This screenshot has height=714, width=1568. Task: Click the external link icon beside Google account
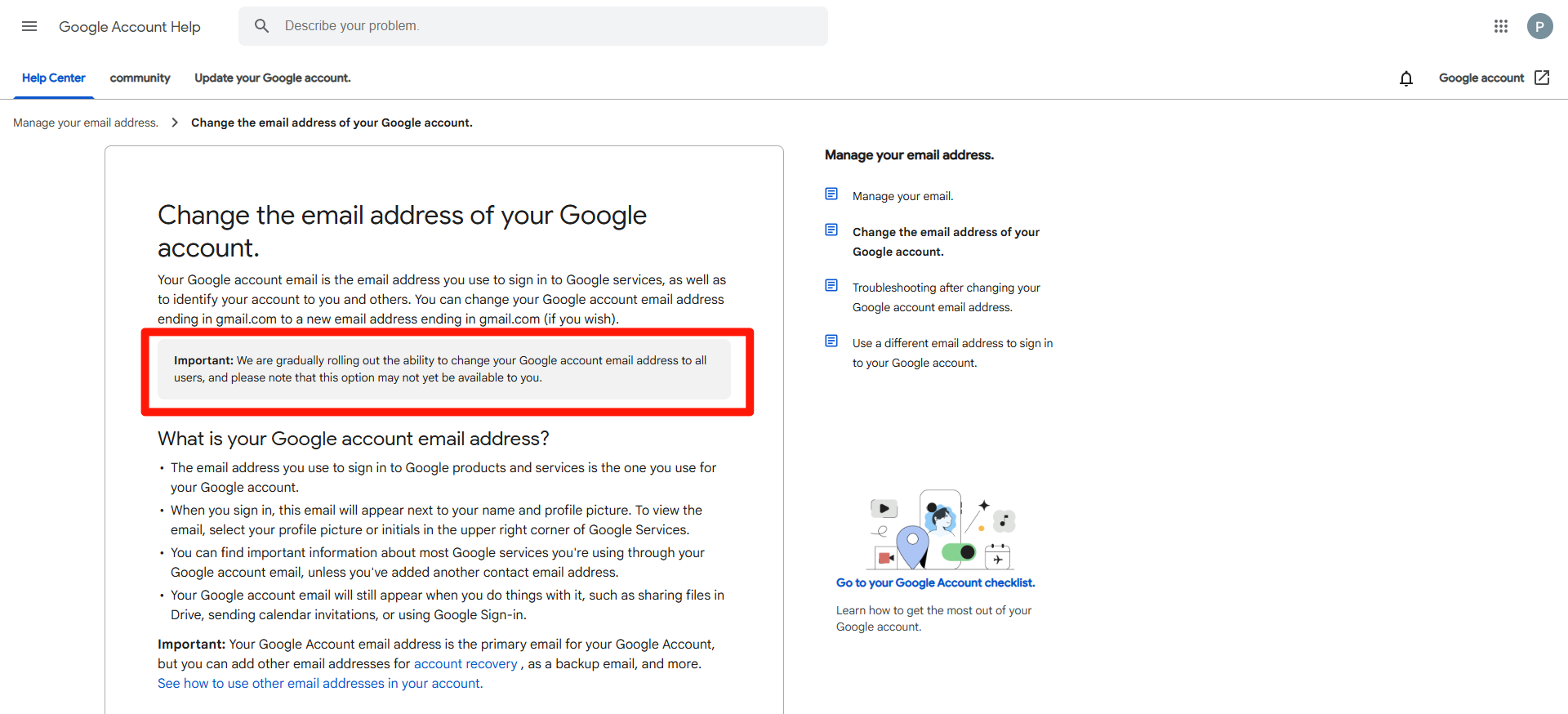[1542, 78]
